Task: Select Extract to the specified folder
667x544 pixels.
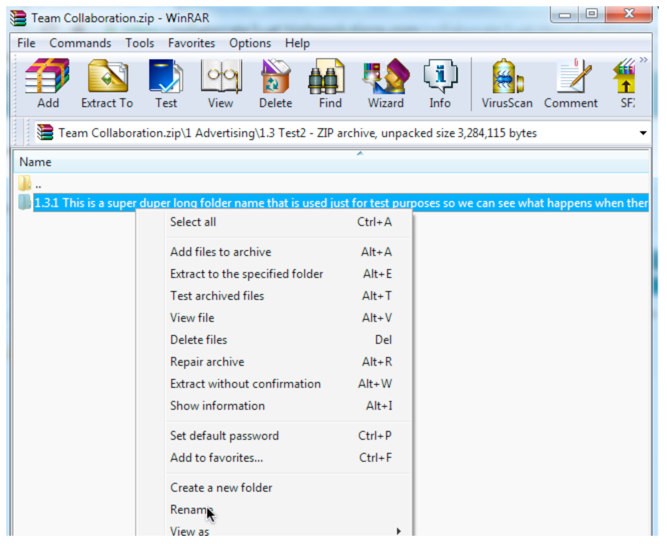Action: [x=246, y=274]
